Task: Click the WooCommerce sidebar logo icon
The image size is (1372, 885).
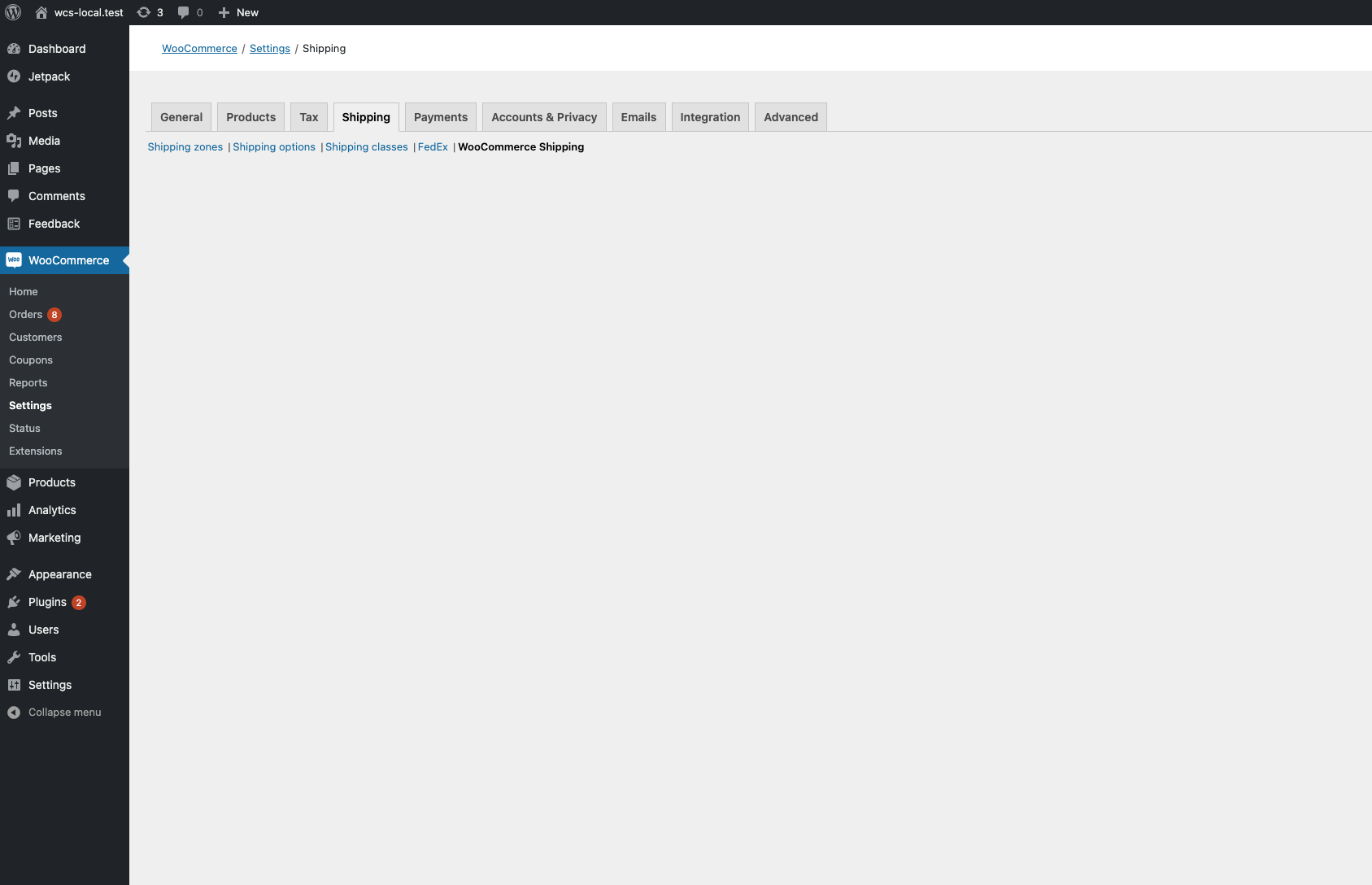Action: 14,259
